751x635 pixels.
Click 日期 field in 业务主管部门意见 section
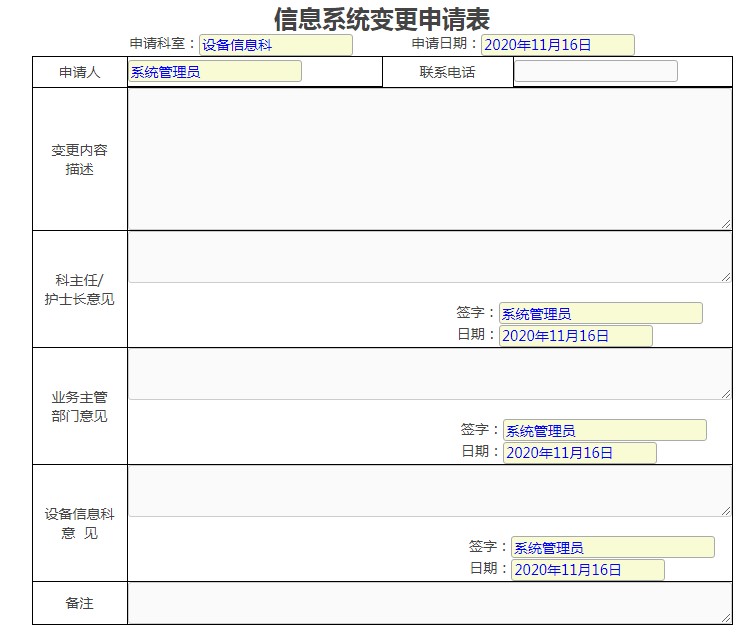click(x=579, y=453)
